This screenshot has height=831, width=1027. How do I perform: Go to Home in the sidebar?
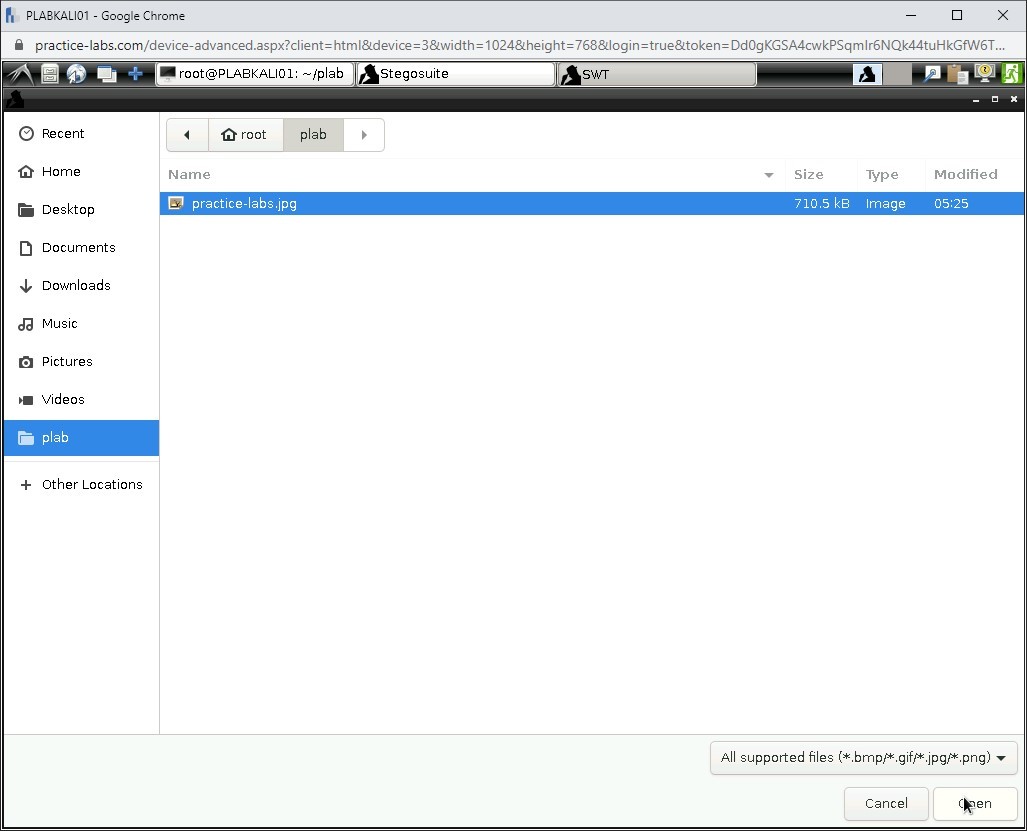coord(61,171)
